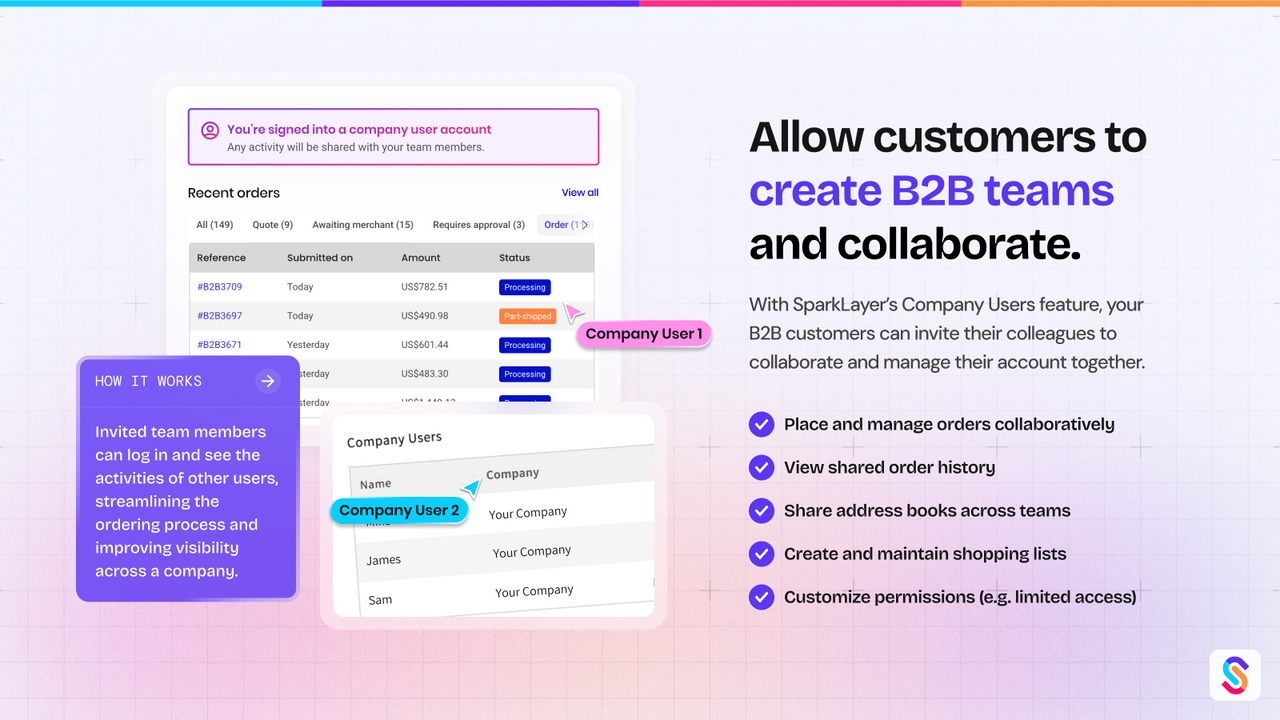Click the amount US$601.44

pyautogui.click(x=424, y=345)
